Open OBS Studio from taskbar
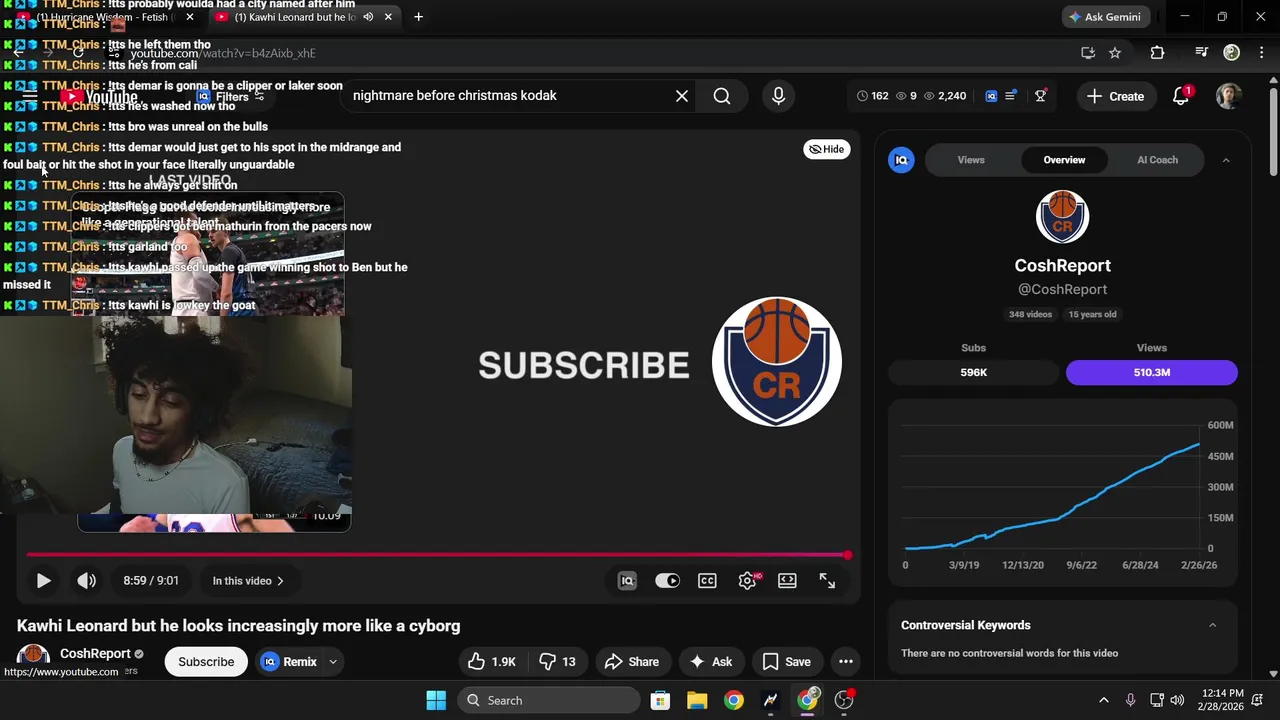The width and height of the screenshot is (1280, 720). coord(844,700)
